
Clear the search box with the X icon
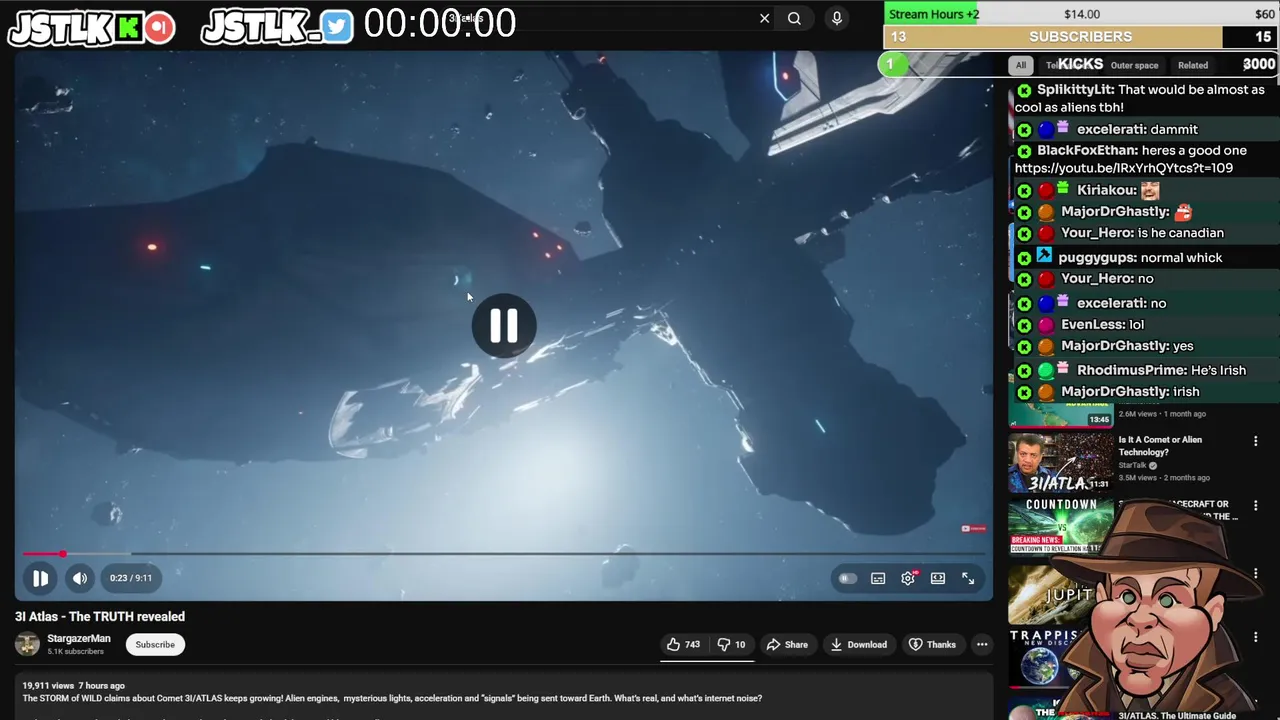(764, 18)
